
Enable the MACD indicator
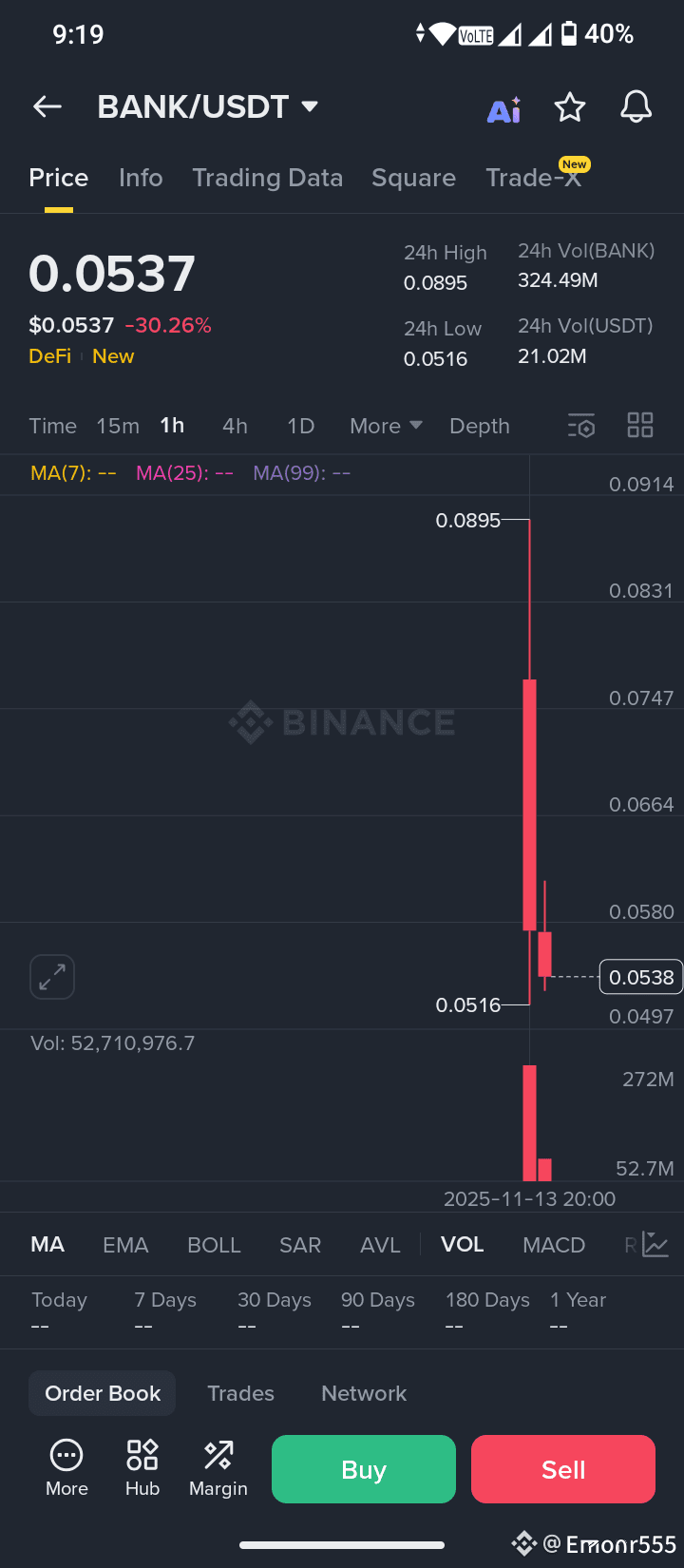pos(554,1245)
